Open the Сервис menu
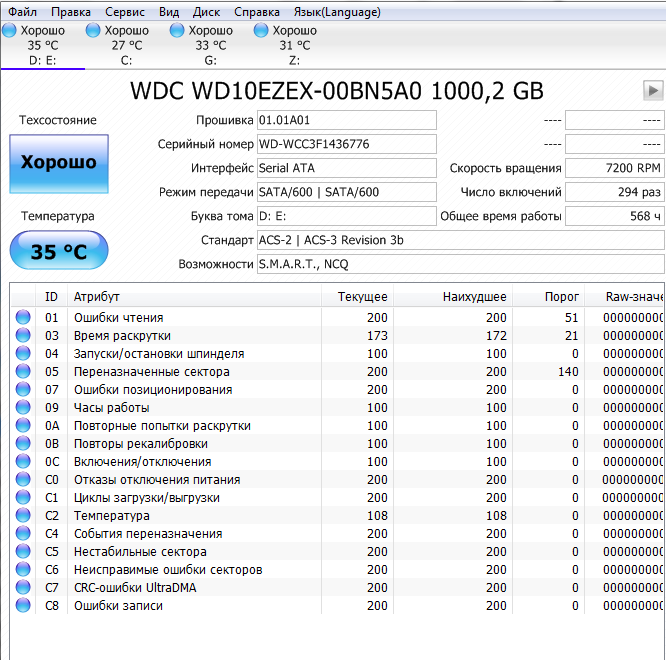Image resolution: width=666 pixels, height=660 pixels. 125,12
